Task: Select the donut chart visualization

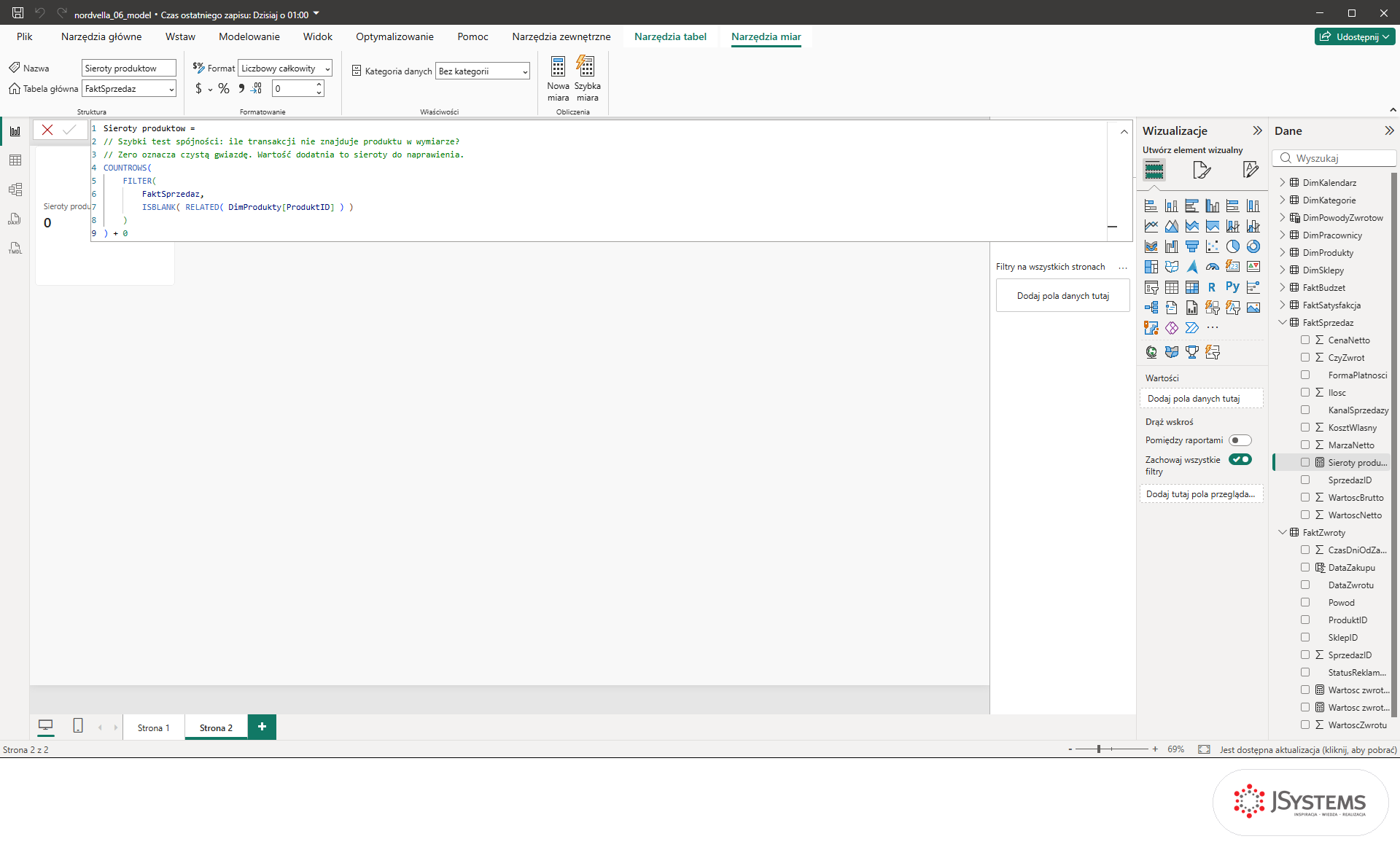Action: (1253, 246)
